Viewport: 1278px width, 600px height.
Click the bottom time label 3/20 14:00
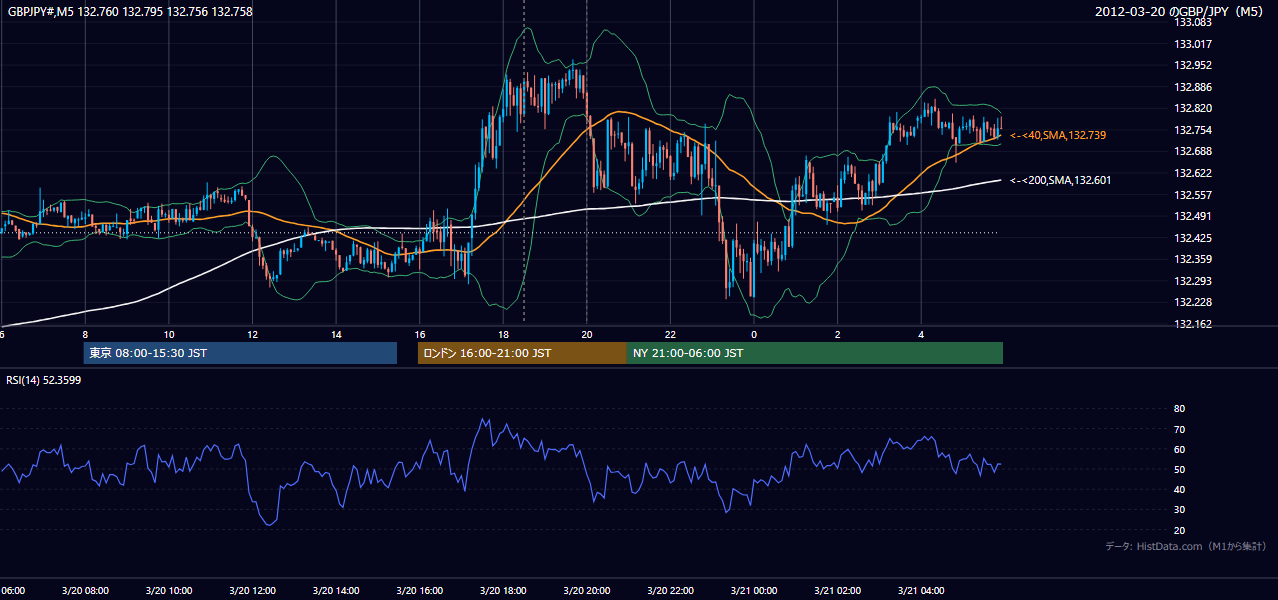click(x=335, y=591)
